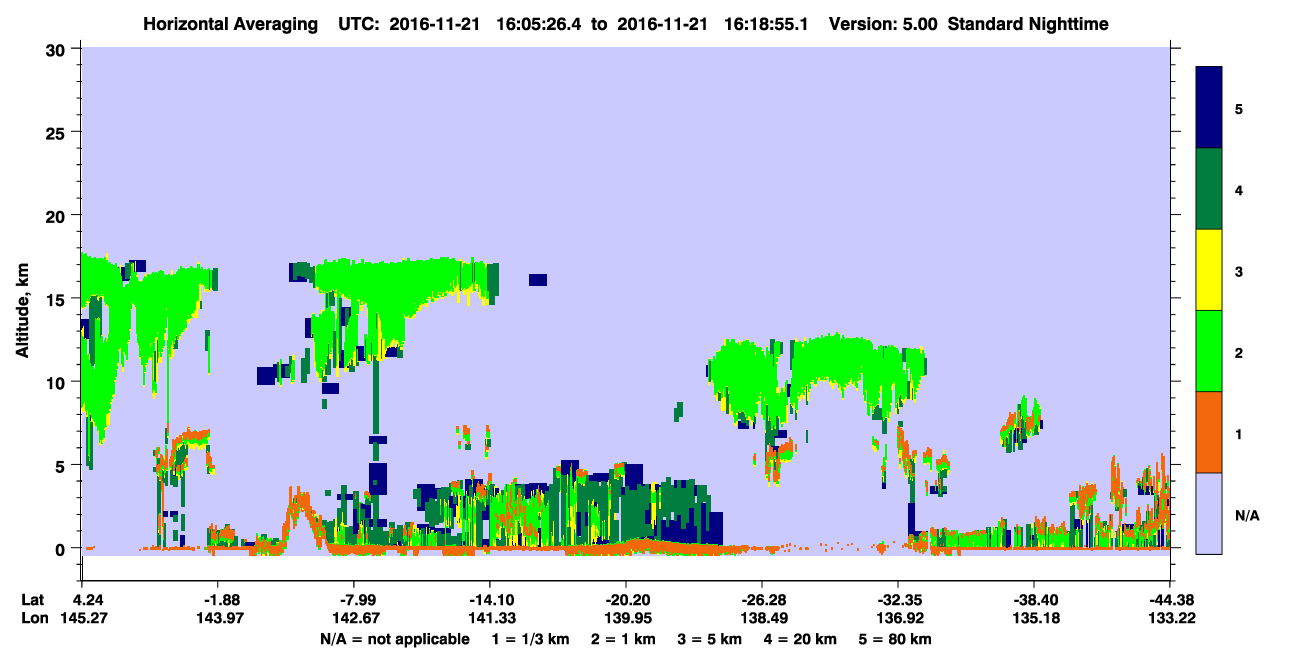Click the orange colorbar segment labeled 1
1300x667 pixels.
click(1209, 432)
